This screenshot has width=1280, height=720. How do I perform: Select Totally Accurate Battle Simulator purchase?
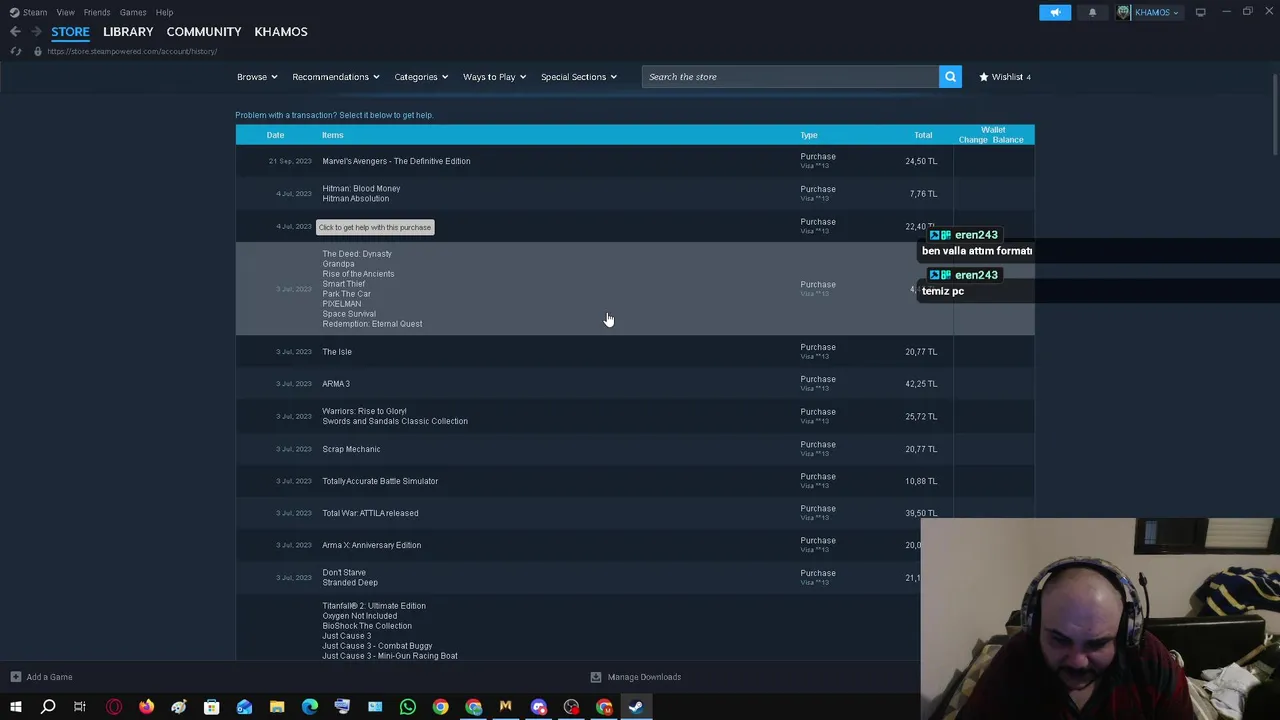click(635, 481)
